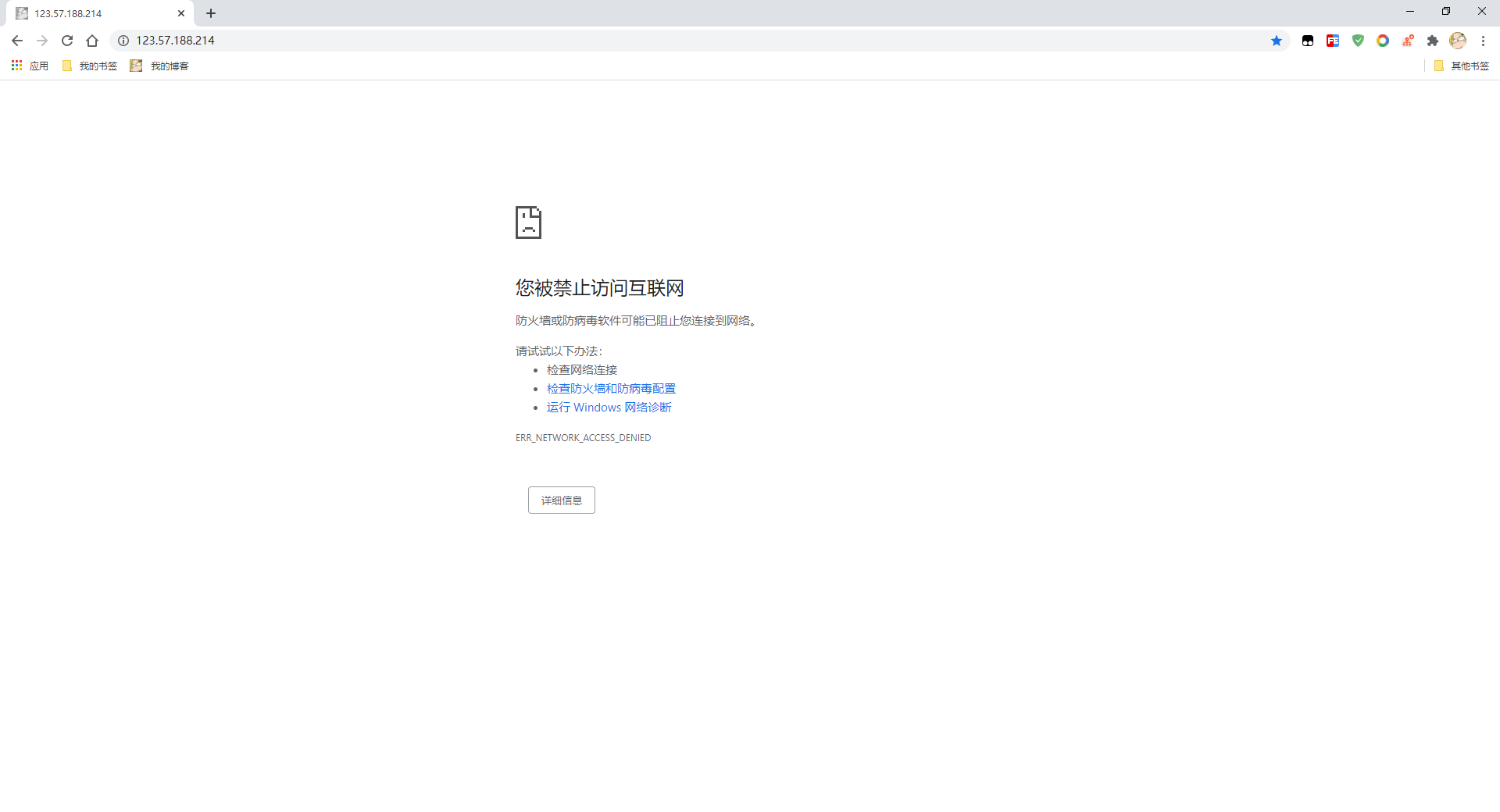The image size is (1500, 812).
Task: Open the home page button
Action: tap(92, 41)
